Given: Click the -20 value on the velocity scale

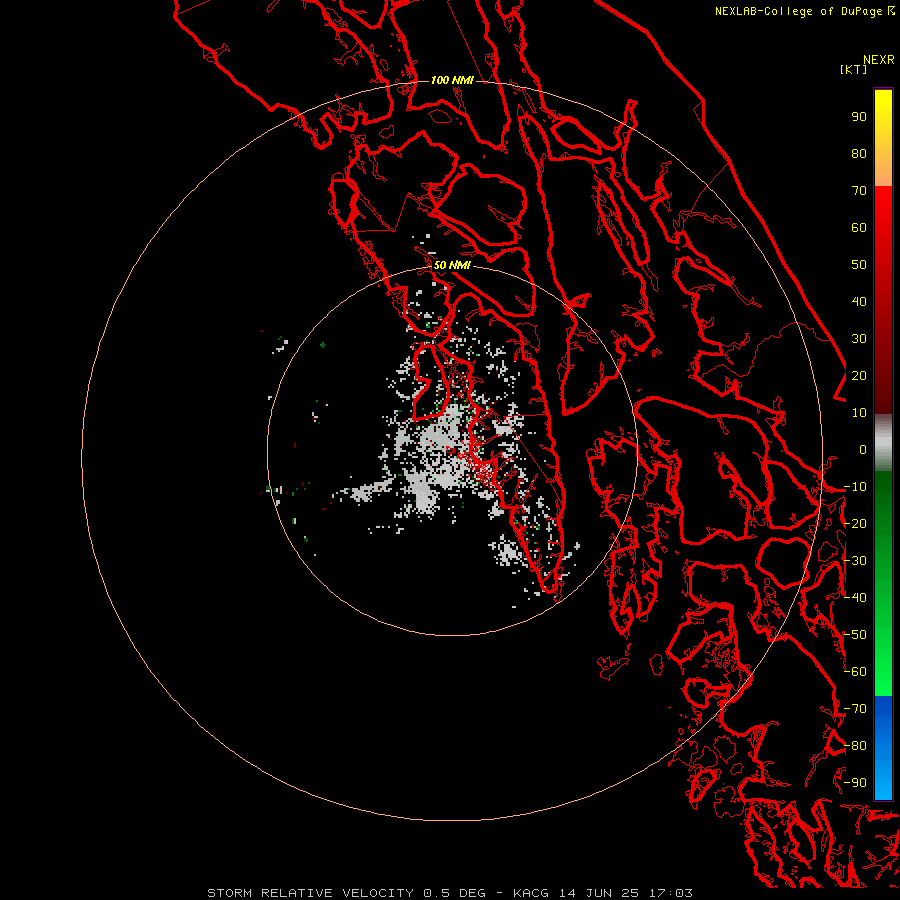Looking at the screenshot, I should pos(855,523).
